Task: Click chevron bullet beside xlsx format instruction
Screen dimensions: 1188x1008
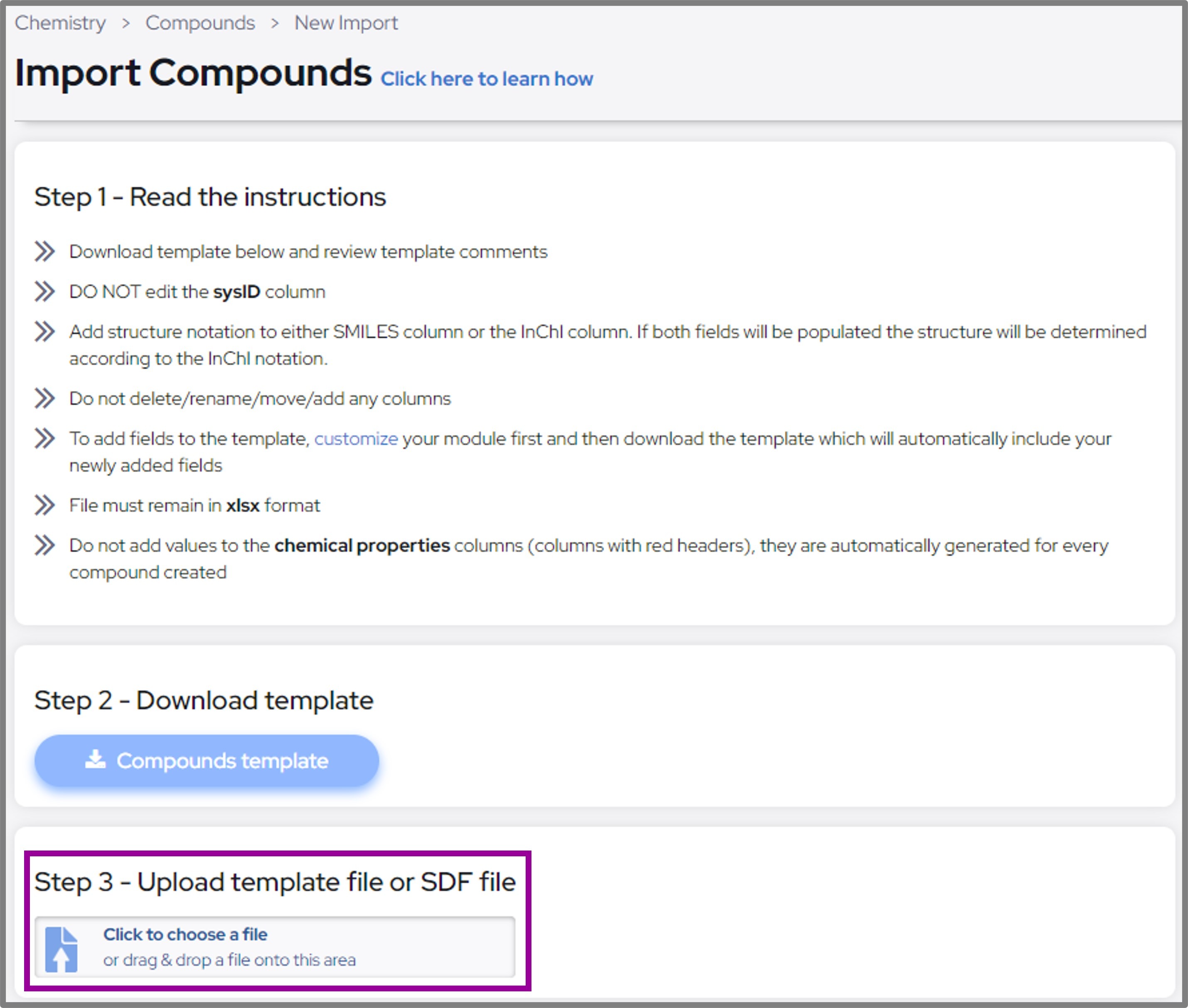Action: tap(44, 505)
